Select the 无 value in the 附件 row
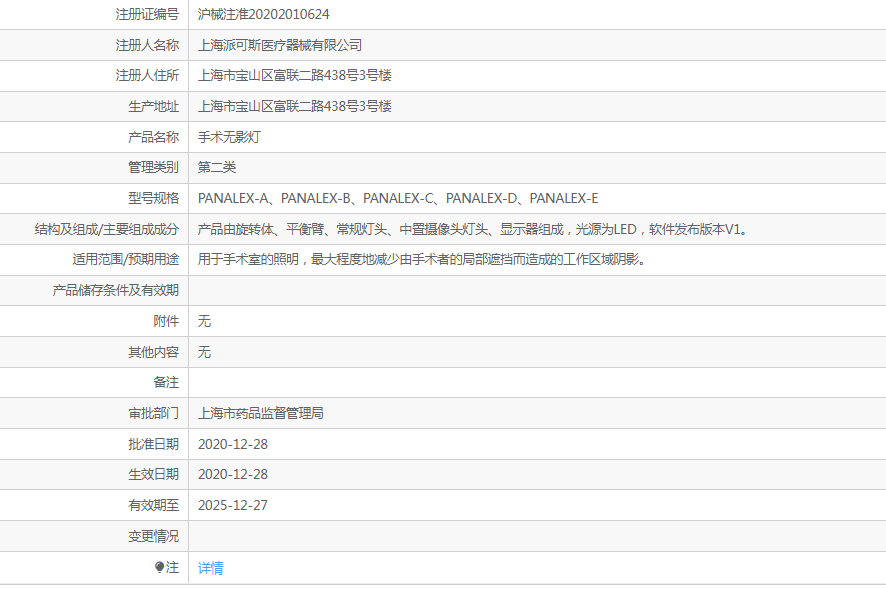Viewport: 886px width, 589px height. (204, 321)
